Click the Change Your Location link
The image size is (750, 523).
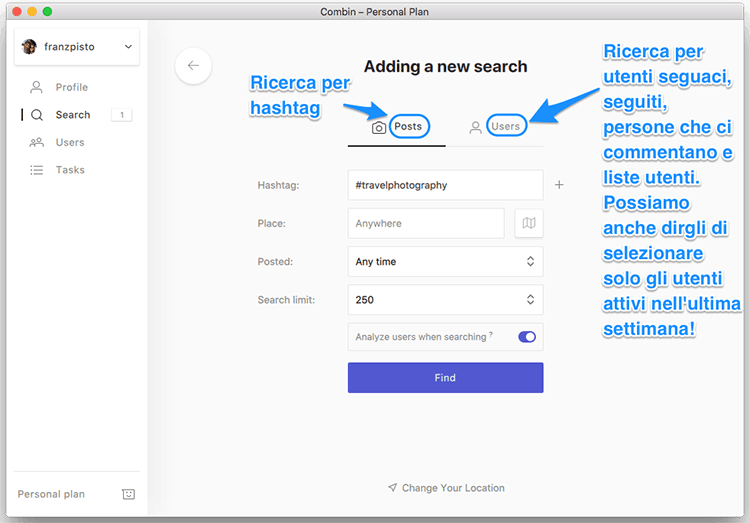click(452, 488)
